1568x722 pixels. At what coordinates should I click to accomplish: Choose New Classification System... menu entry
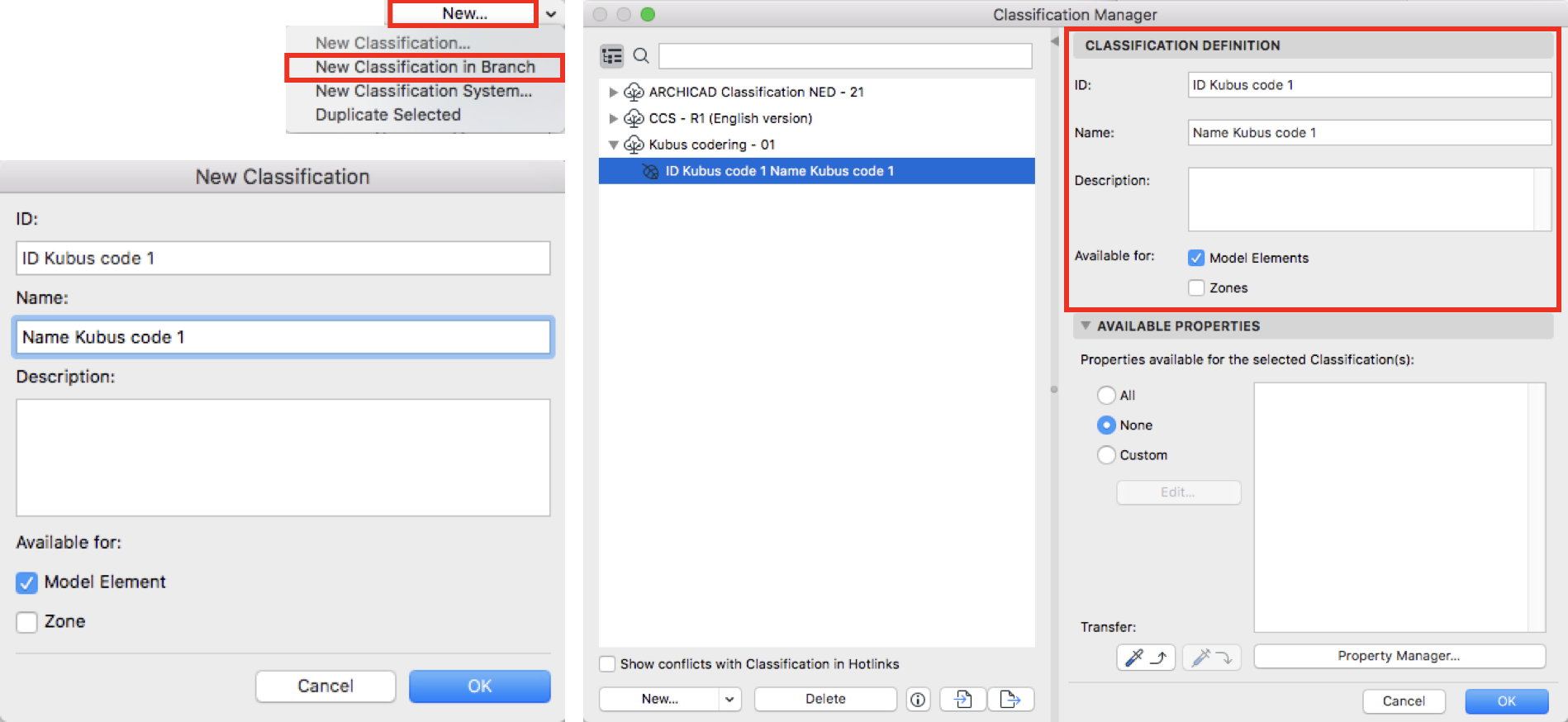tap(423, 91)
